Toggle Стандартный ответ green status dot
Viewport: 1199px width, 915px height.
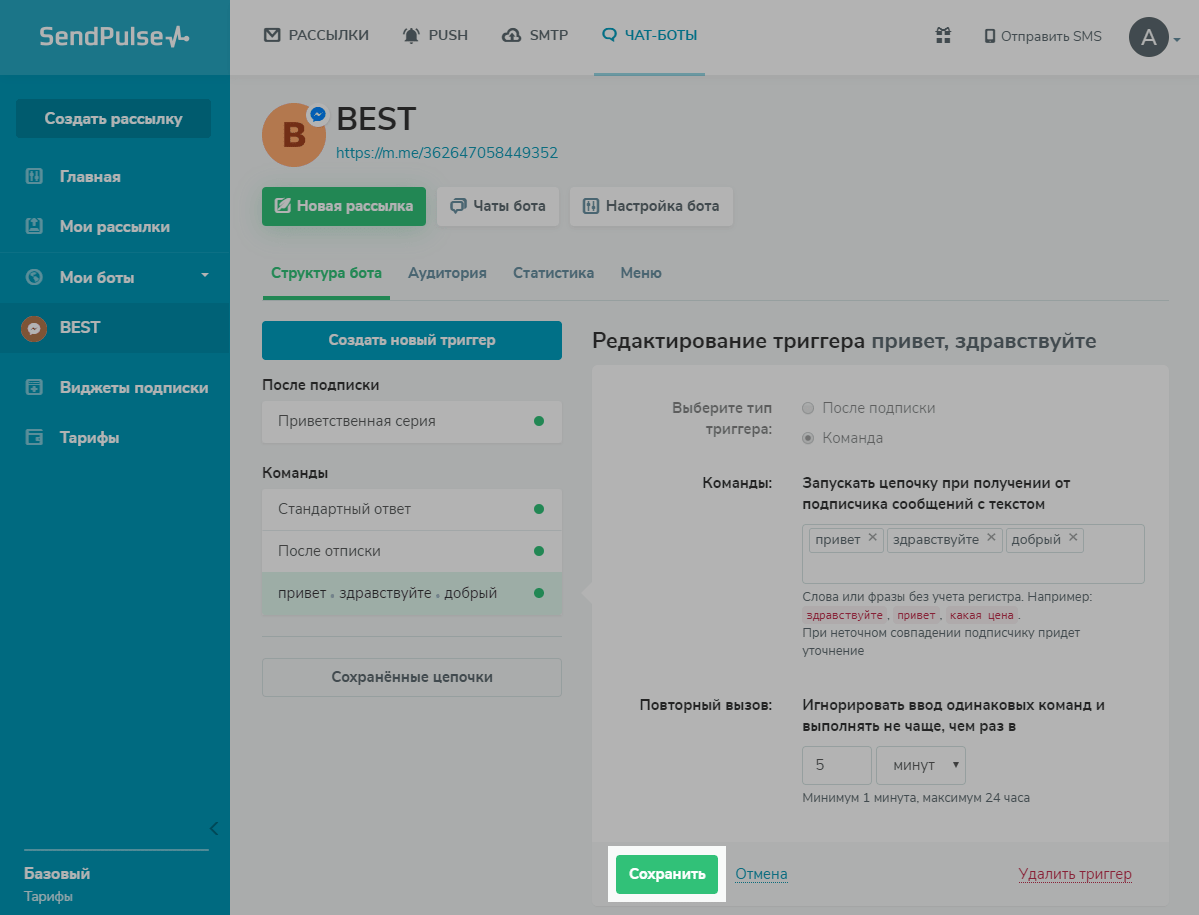point(539,509)
